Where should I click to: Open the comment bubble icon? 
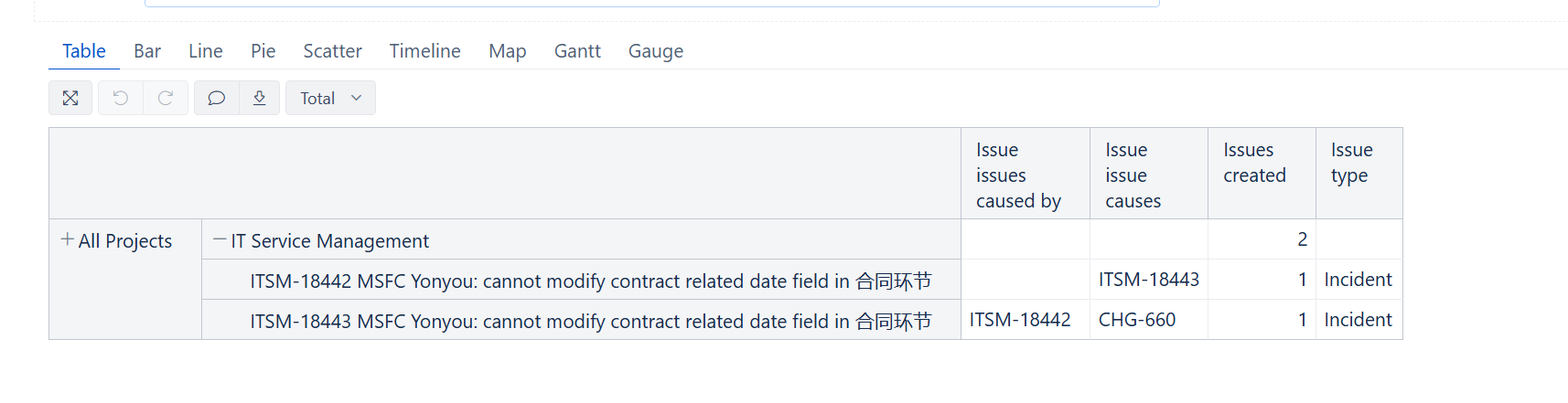point(217,98)
